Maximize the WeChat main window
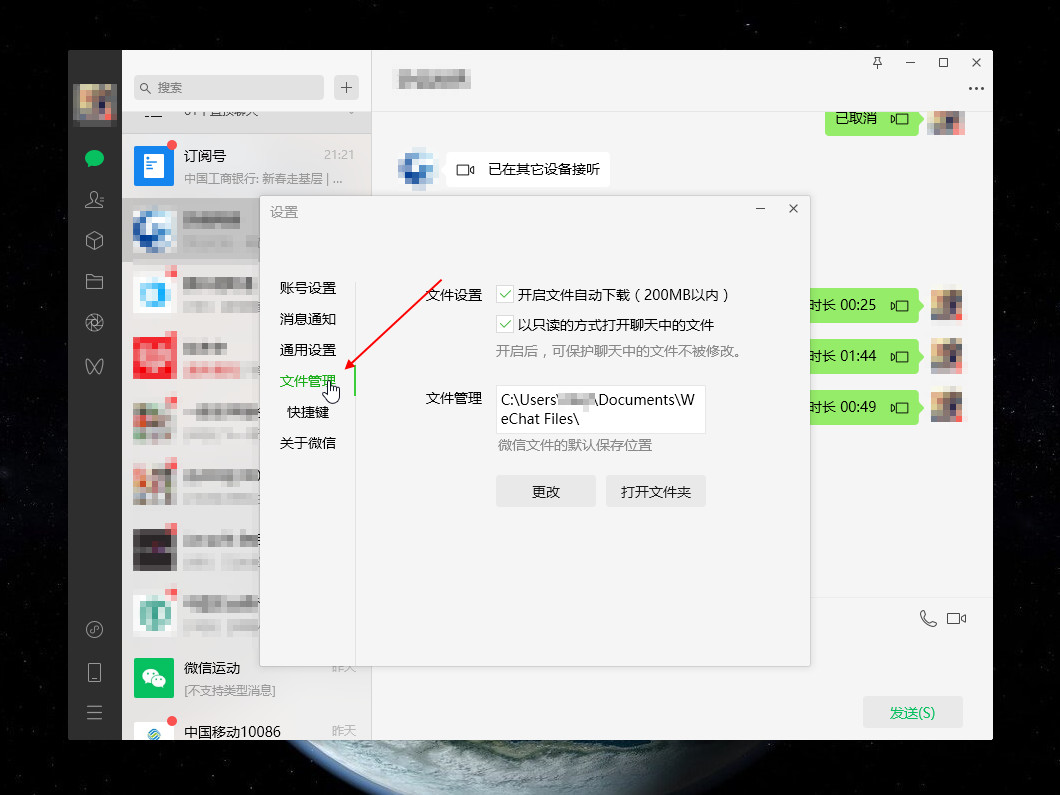 click(x=943, y=63)
